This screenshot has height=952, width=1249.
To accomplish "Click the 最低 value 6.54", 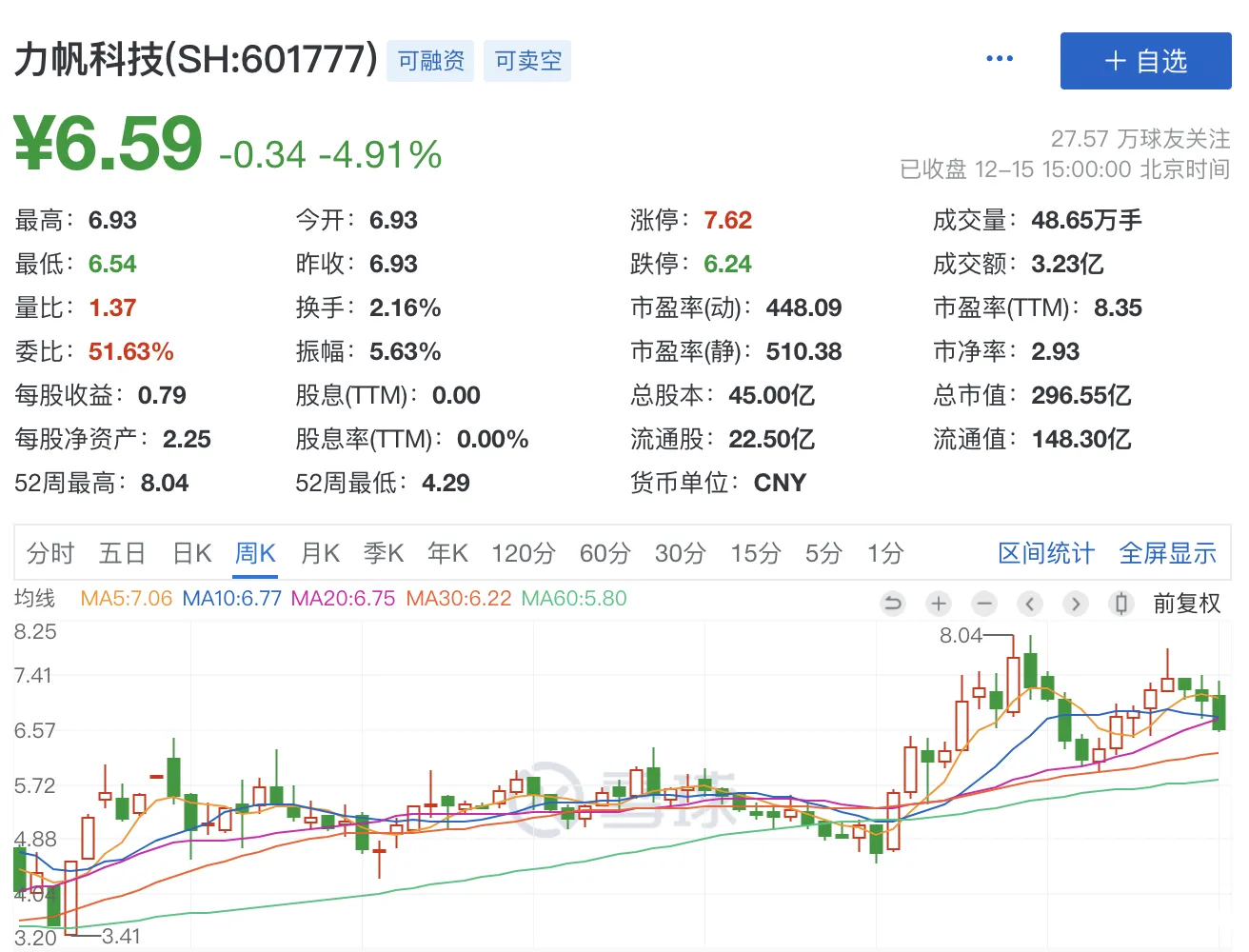I will tap(112, 264).
